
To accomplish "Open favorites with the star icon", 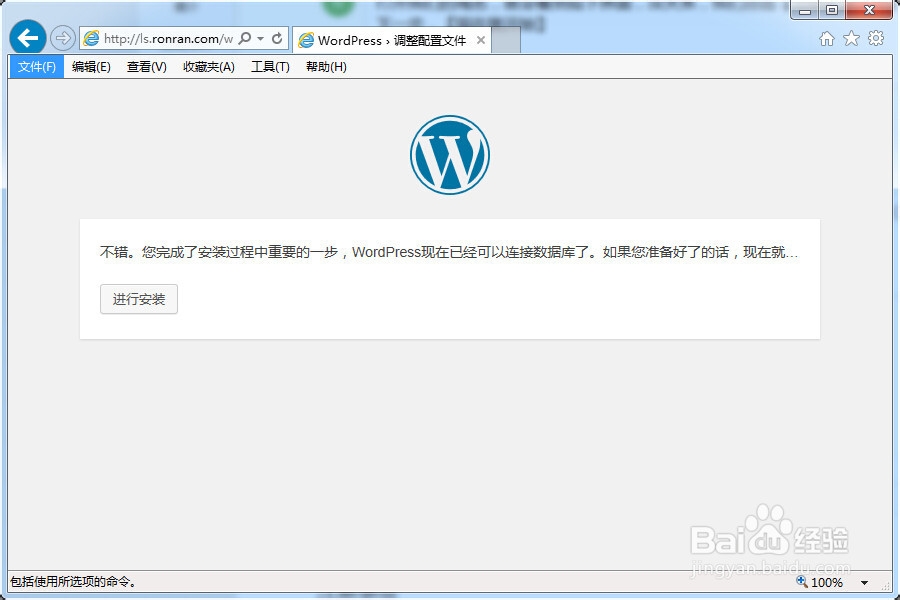I will click(851, 38).
